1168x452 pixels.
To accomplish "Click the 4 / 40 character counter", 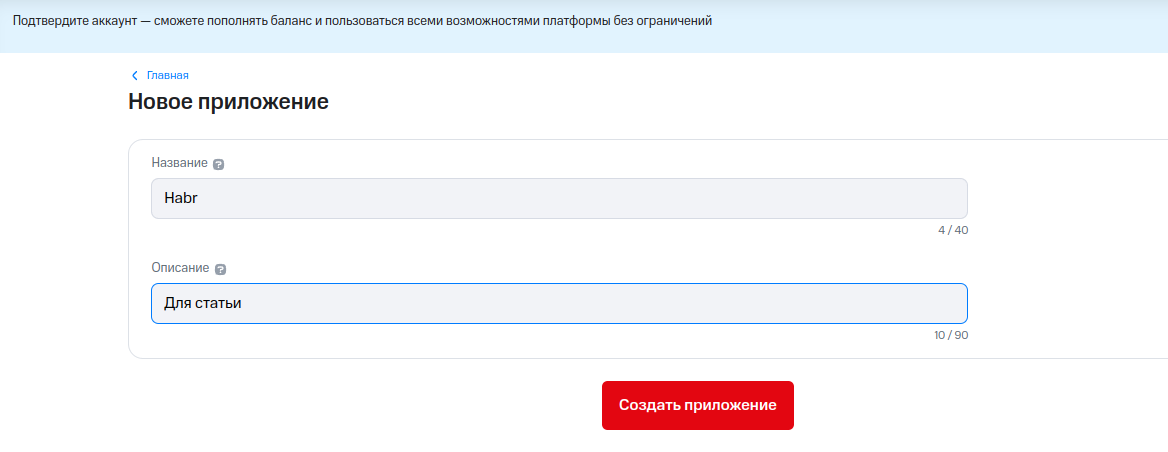I will click(x=952, y=230).
